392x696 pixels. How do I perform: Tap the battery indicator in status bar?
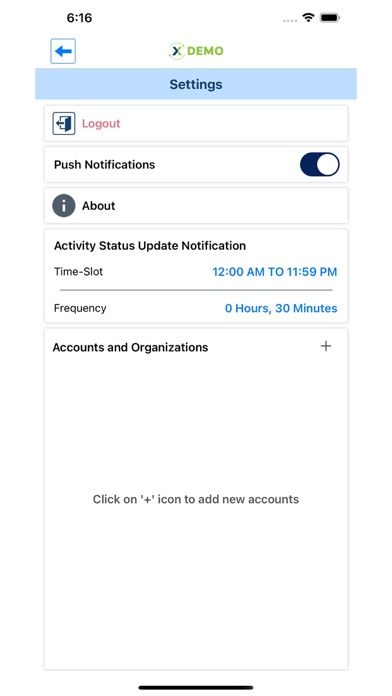(330, 18)
